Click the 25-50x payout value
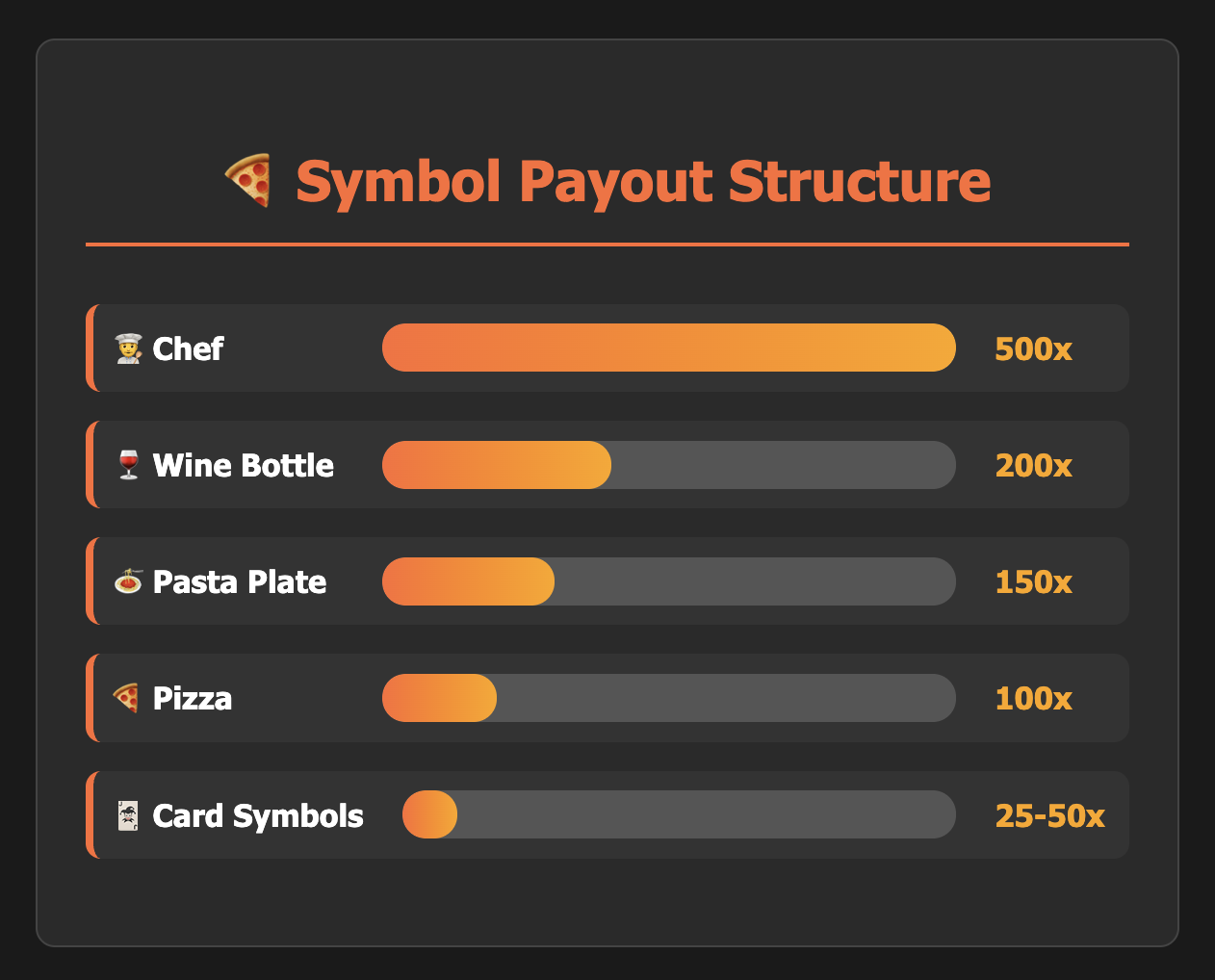Image resolution: width=1215 pixels, height=980 pixels. point(1049,816)
